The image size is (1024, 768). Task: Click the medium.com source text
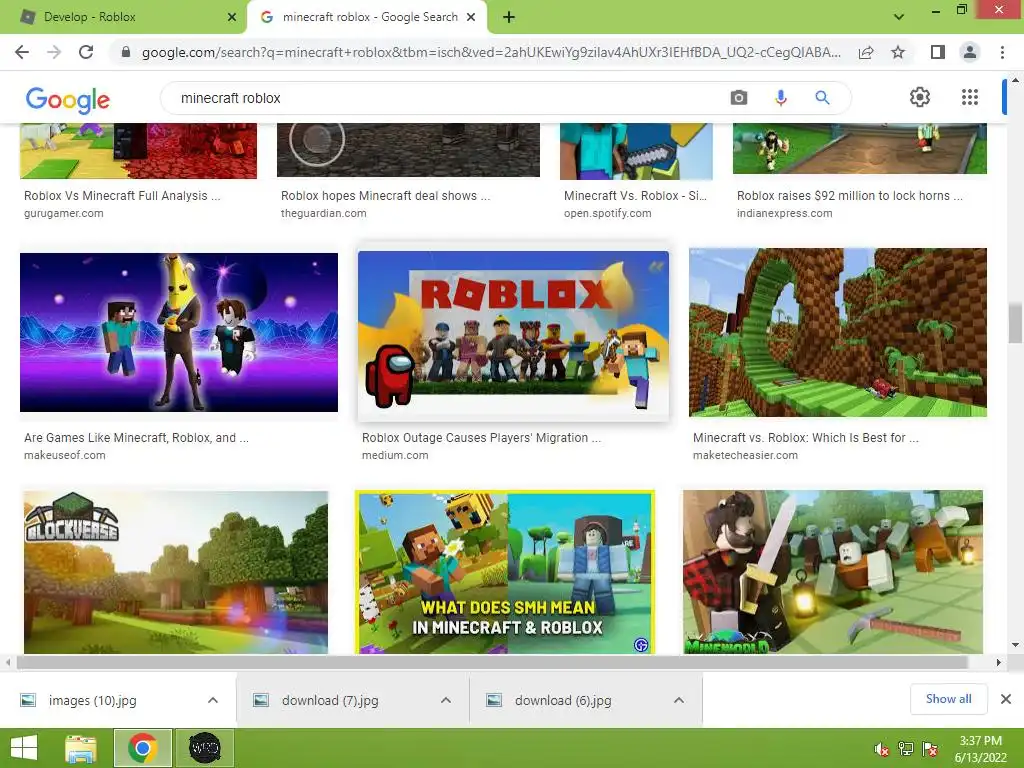[395, 455]
